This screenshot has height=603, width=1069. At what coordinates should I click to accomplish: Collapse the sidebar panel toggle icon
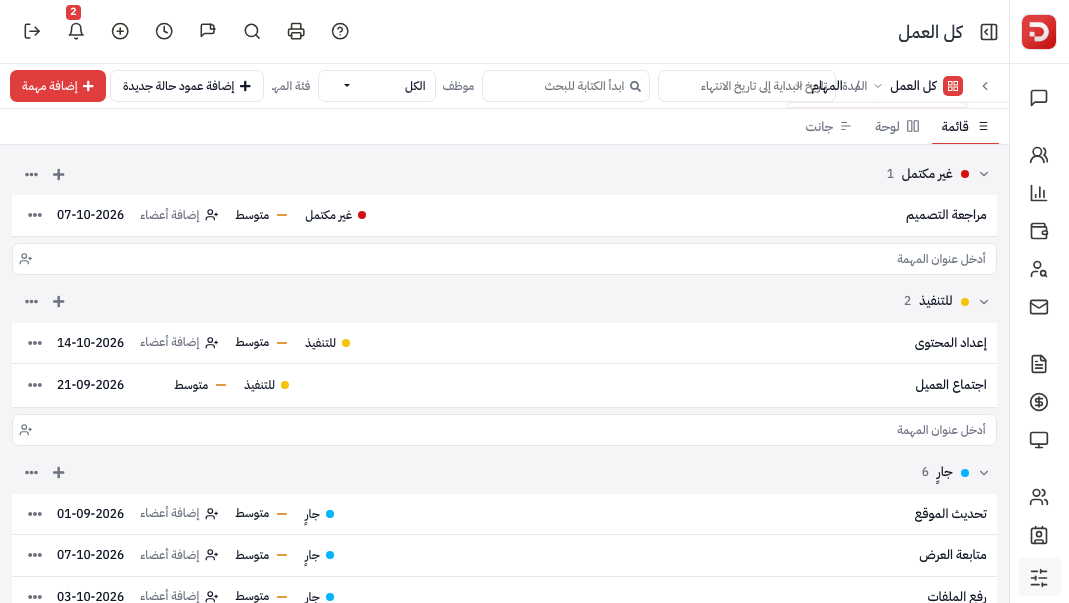point(989,32)
